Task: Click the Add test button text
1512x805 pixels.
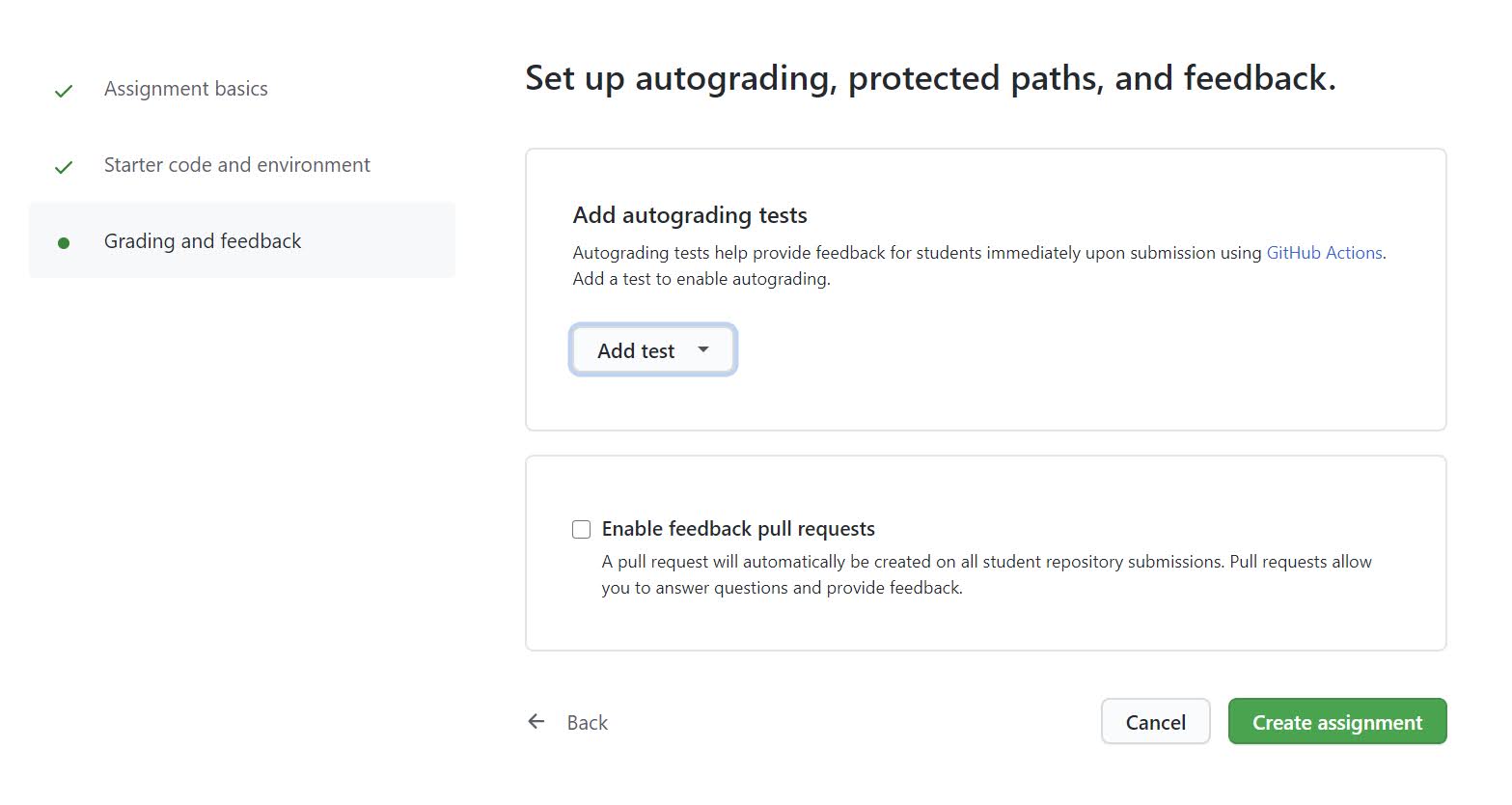Action: [636, 350]
